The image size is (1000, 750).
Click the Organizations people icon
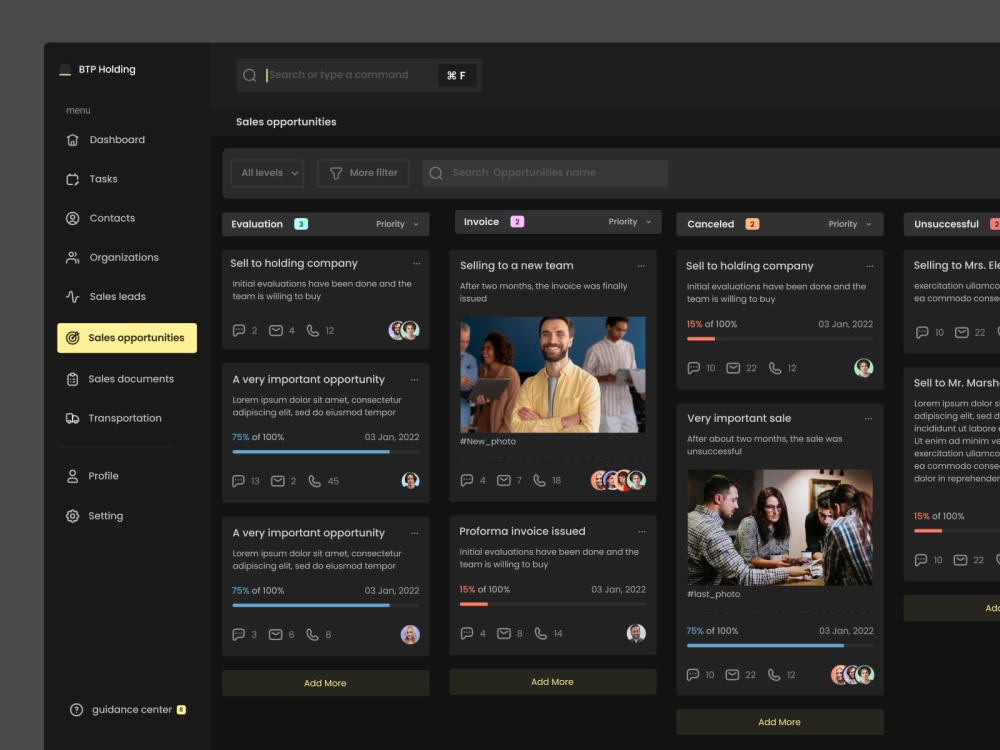(73, 258)
